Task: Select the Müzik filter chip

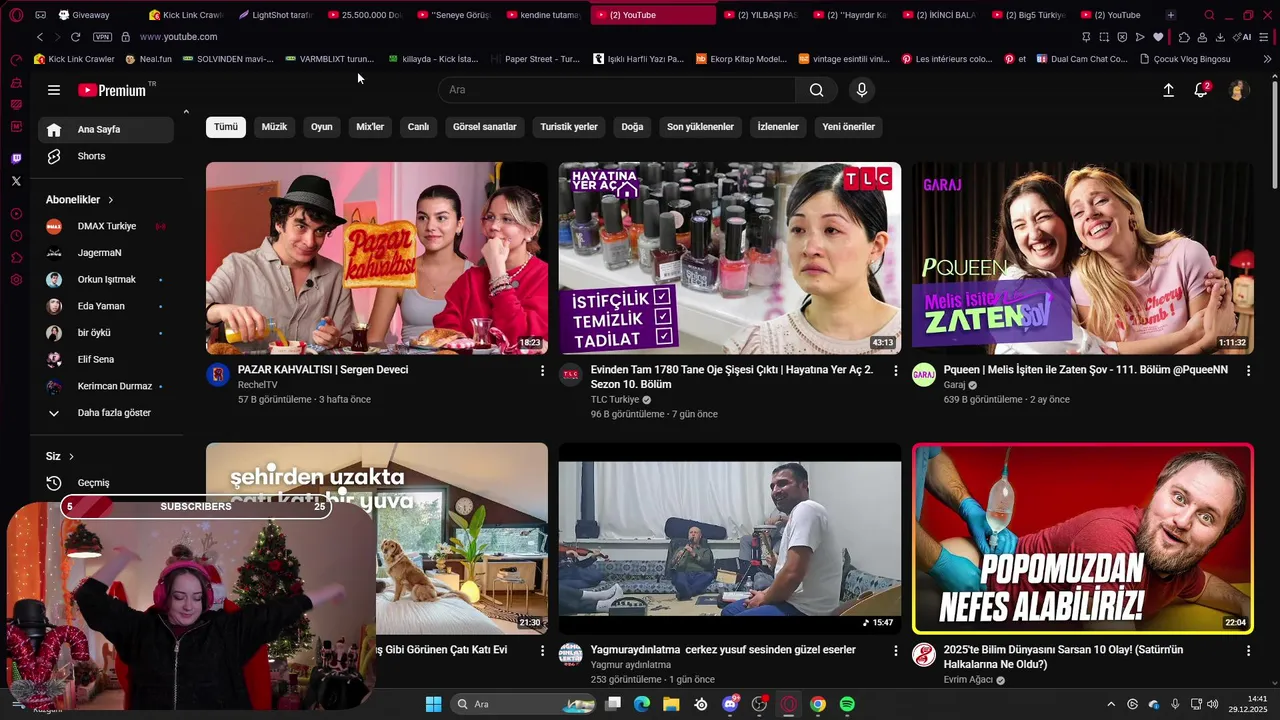Action: pos(274,127)
